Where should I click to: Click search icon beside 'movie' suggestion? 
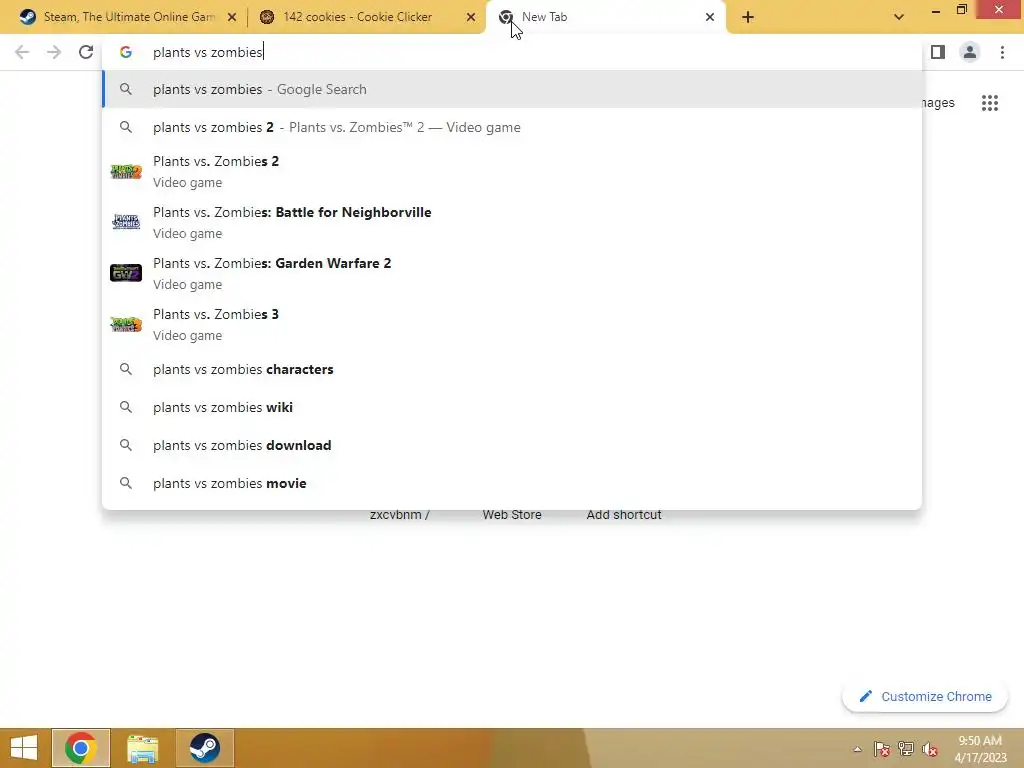[x=126, y=483]
